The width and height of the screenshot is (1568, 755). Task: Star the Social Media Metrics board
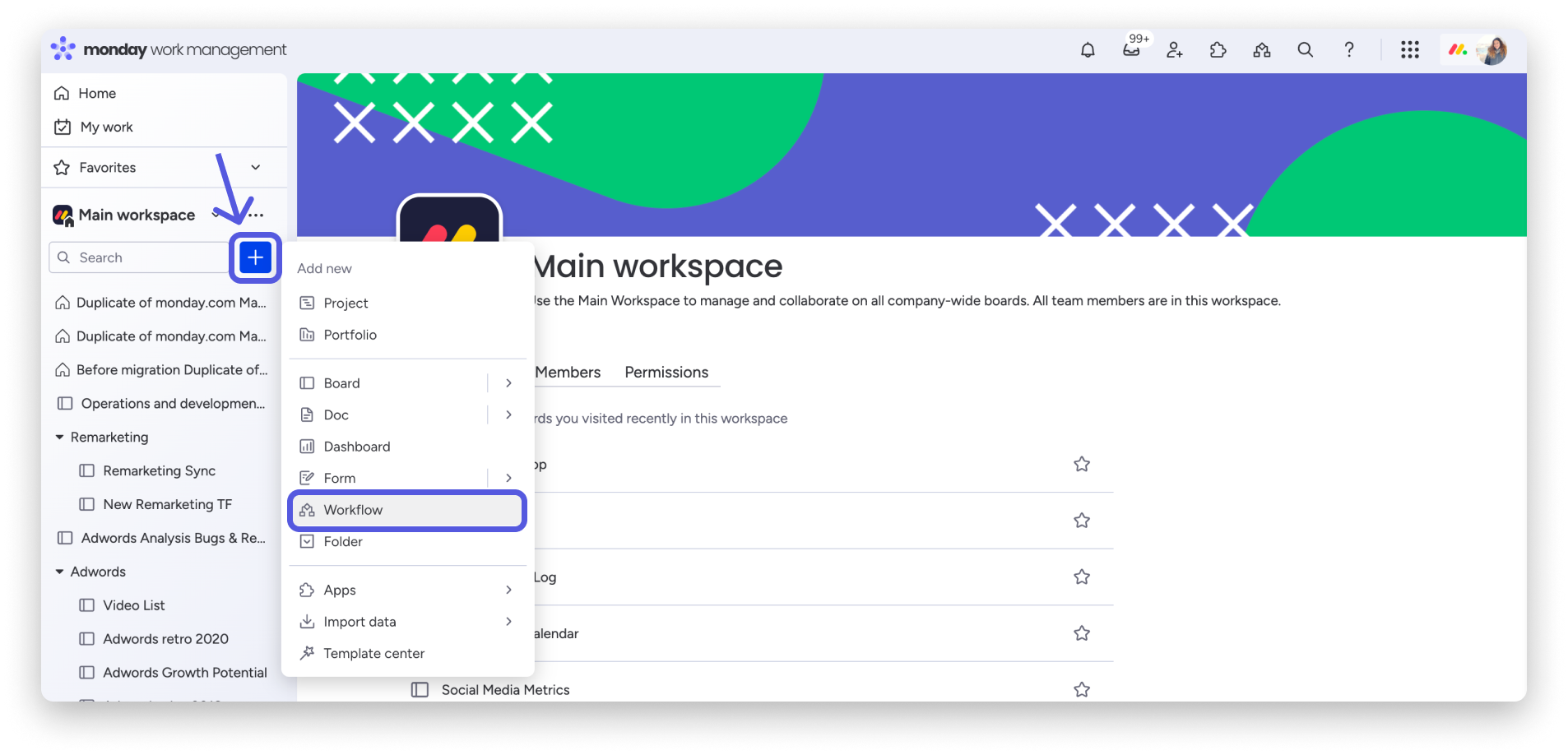1081,689
